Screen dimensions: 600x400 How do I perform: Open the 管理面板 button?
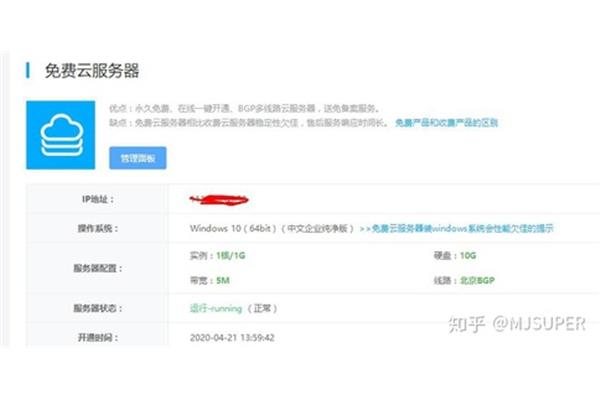tap(138, 158)
